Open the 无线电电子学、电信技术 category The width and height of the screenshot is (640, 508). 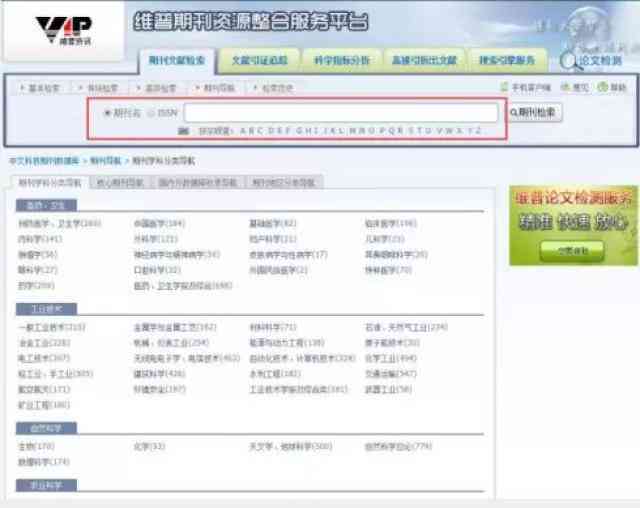tap(187, 358)
